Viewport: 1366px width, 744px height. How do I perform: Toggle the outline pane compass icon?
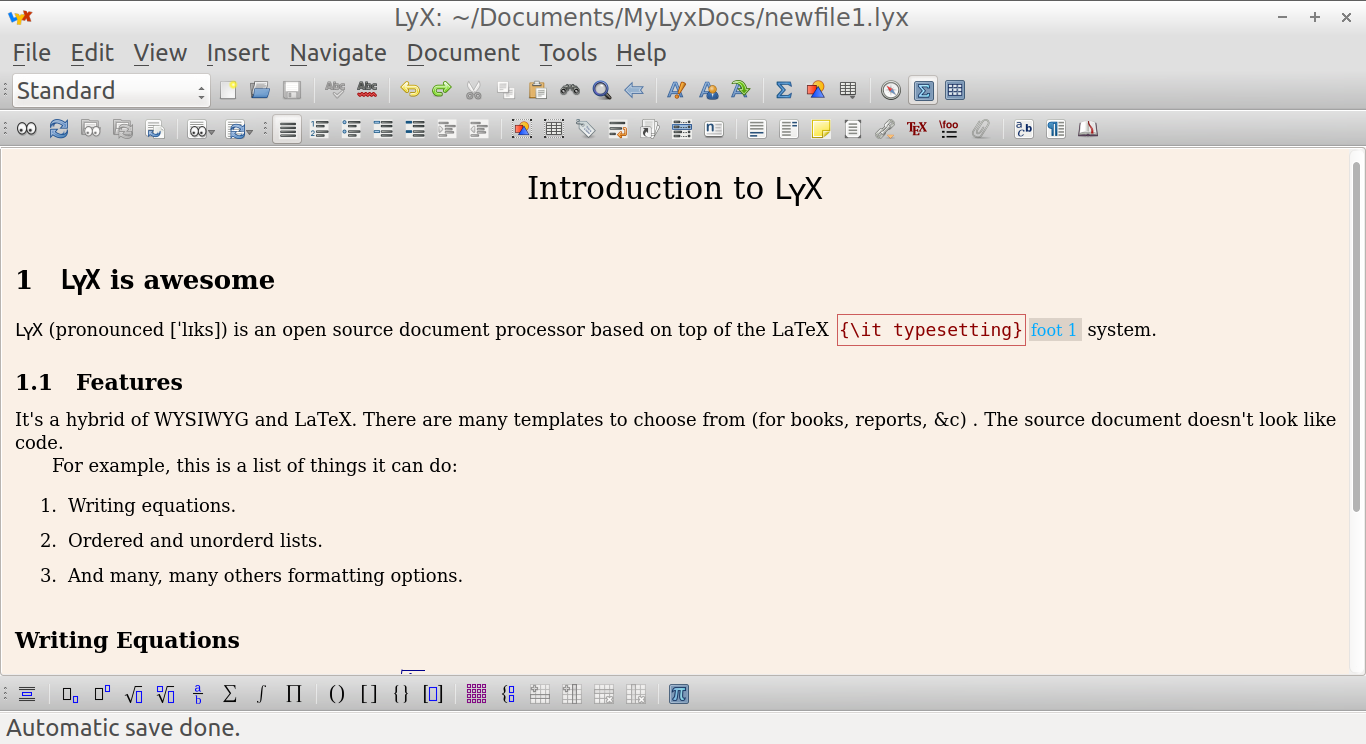(891, 90)
